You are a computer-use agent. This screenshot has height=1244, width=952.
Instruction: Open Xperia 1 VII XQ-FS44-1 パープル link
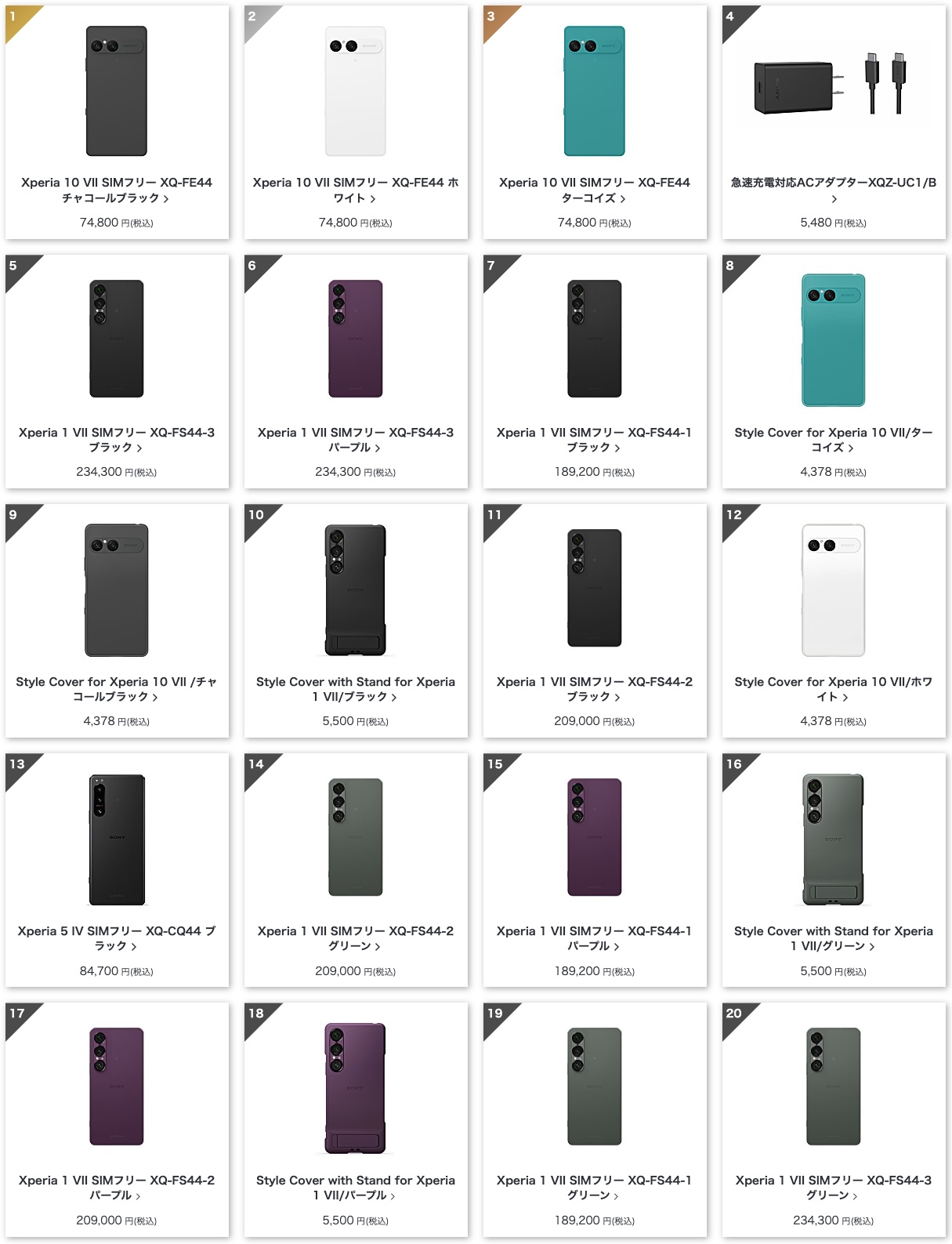click(x=595, y=938)
